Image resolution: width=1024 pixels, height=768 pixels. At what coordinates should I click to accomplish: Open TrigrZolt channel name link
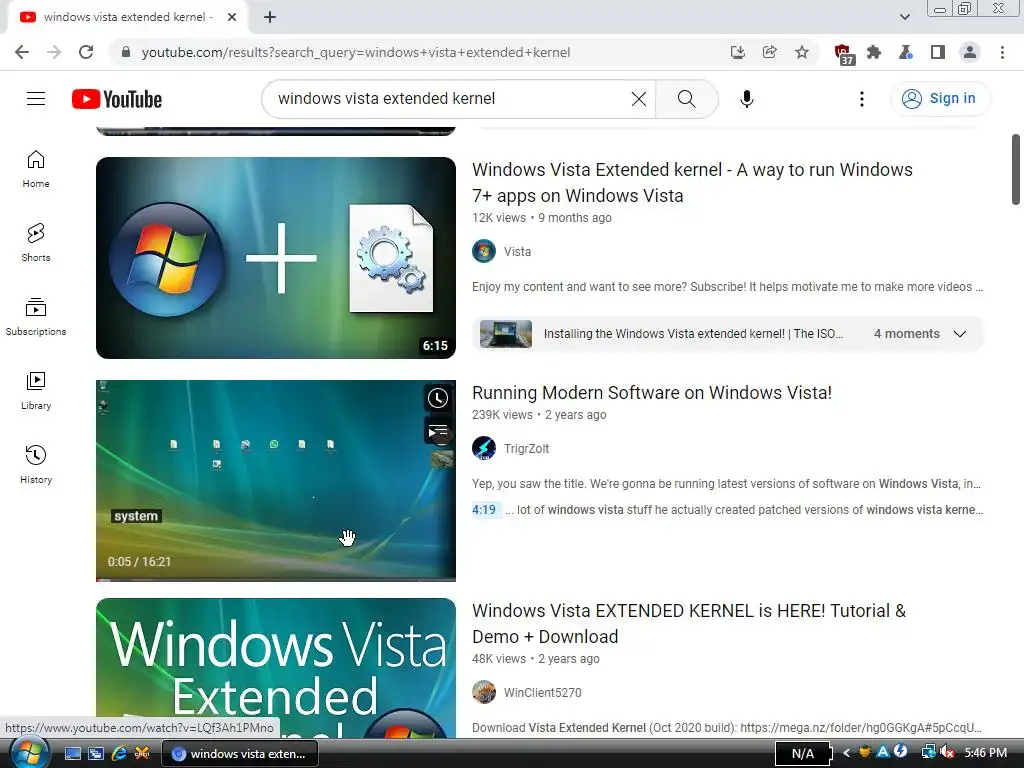coord(526,449)
